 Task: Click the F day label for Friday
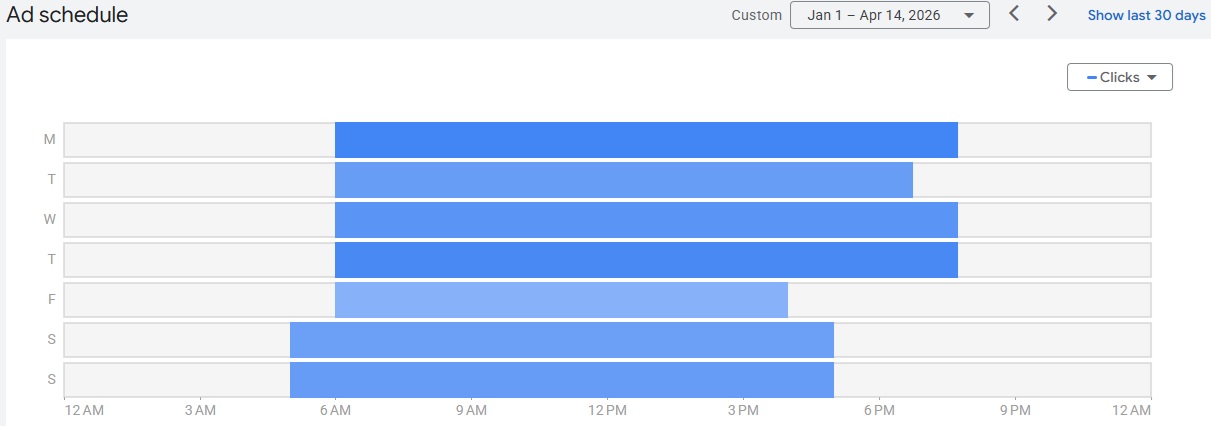point(50,300)
